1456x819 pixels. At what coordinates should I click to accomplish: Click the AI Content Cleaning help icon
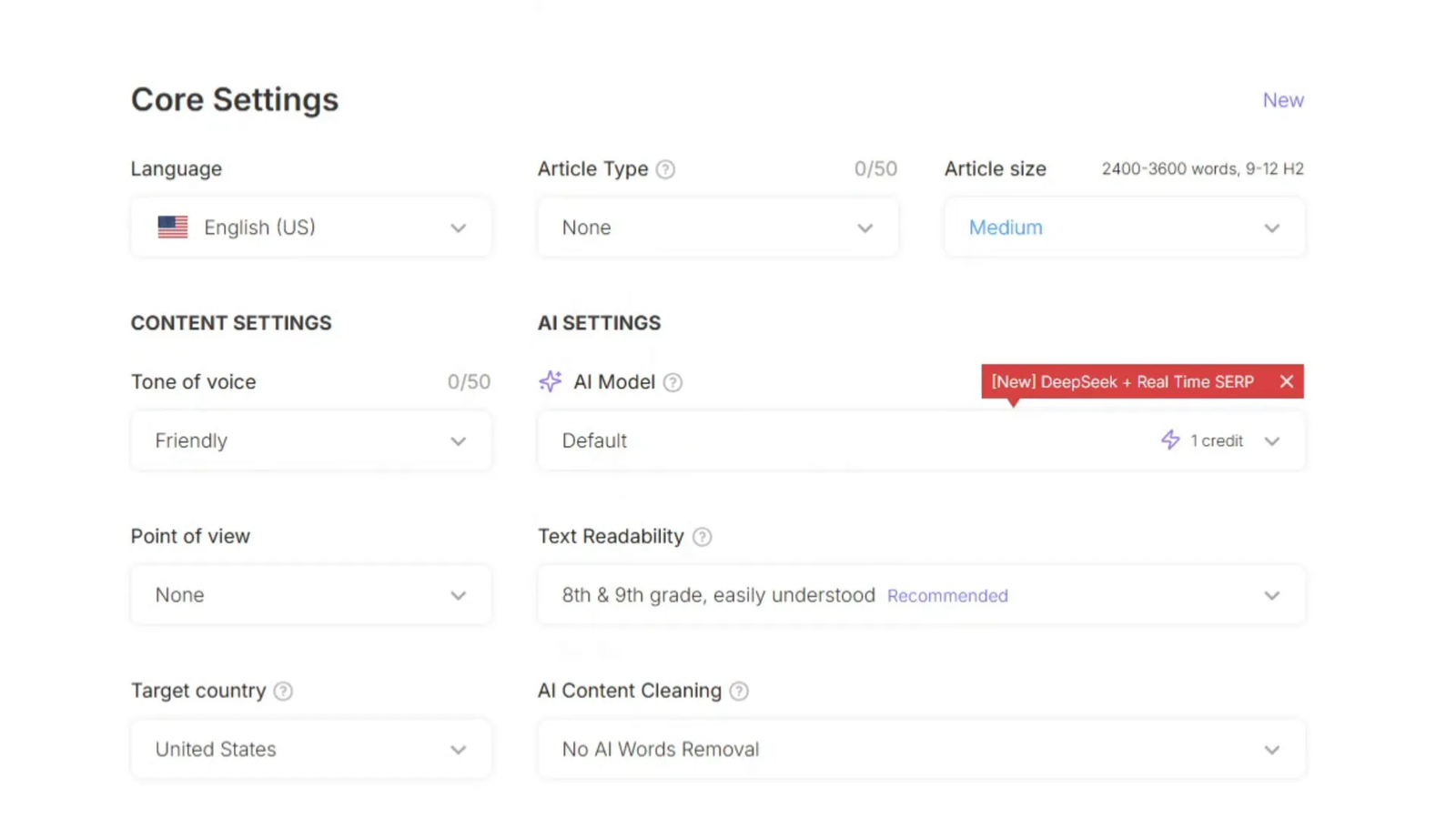click(x=739, y=691)
